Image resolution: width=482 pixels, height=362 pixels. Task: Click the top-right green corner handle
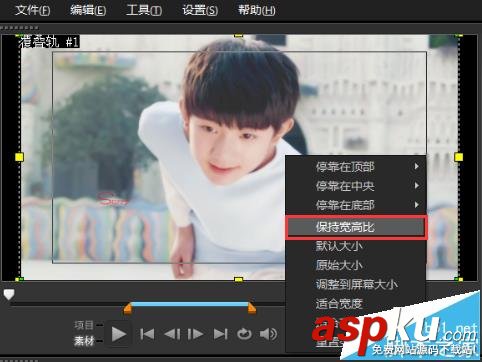coord(459,35)
